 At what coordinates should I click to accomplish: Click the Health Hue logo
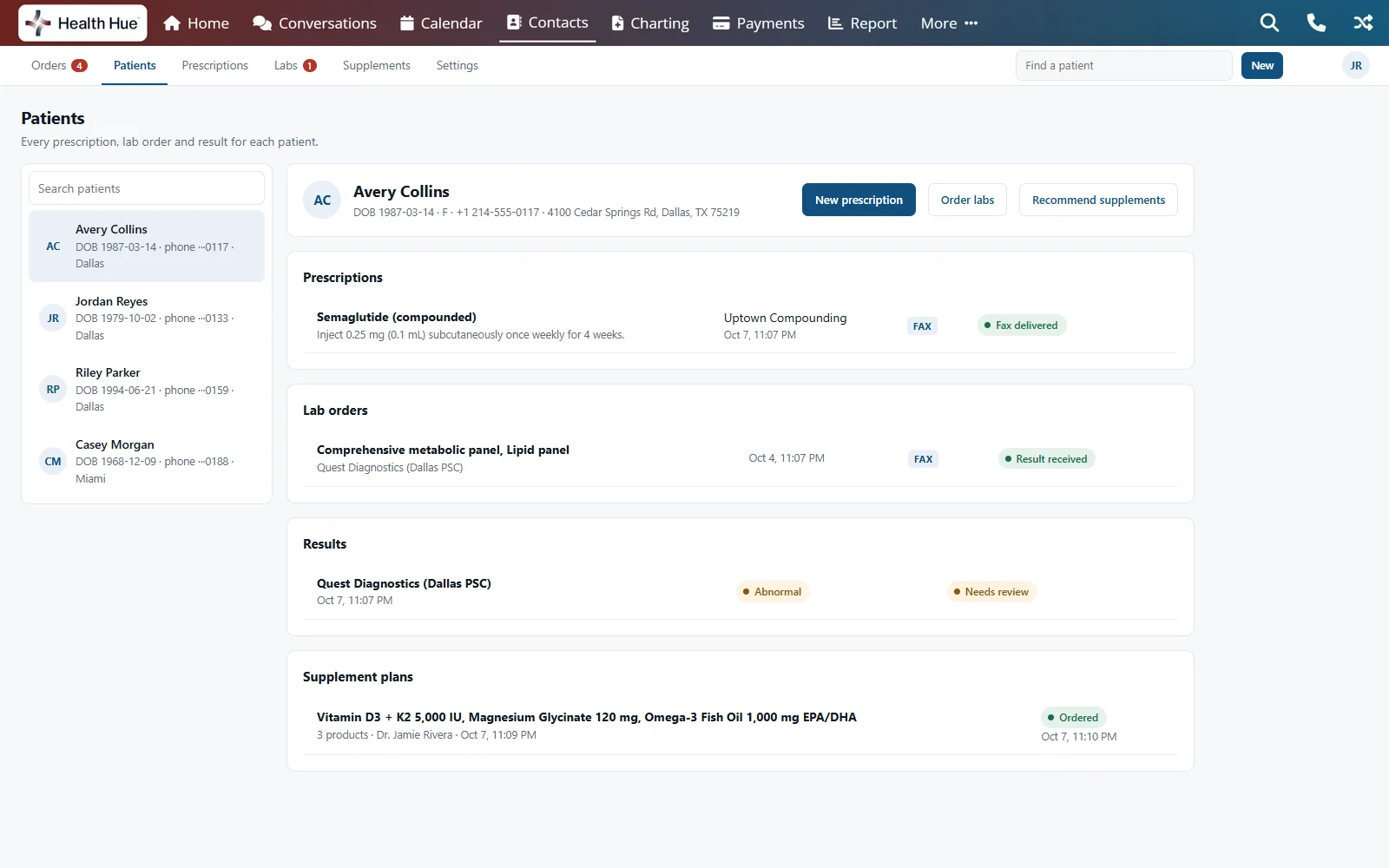point(82,23)
